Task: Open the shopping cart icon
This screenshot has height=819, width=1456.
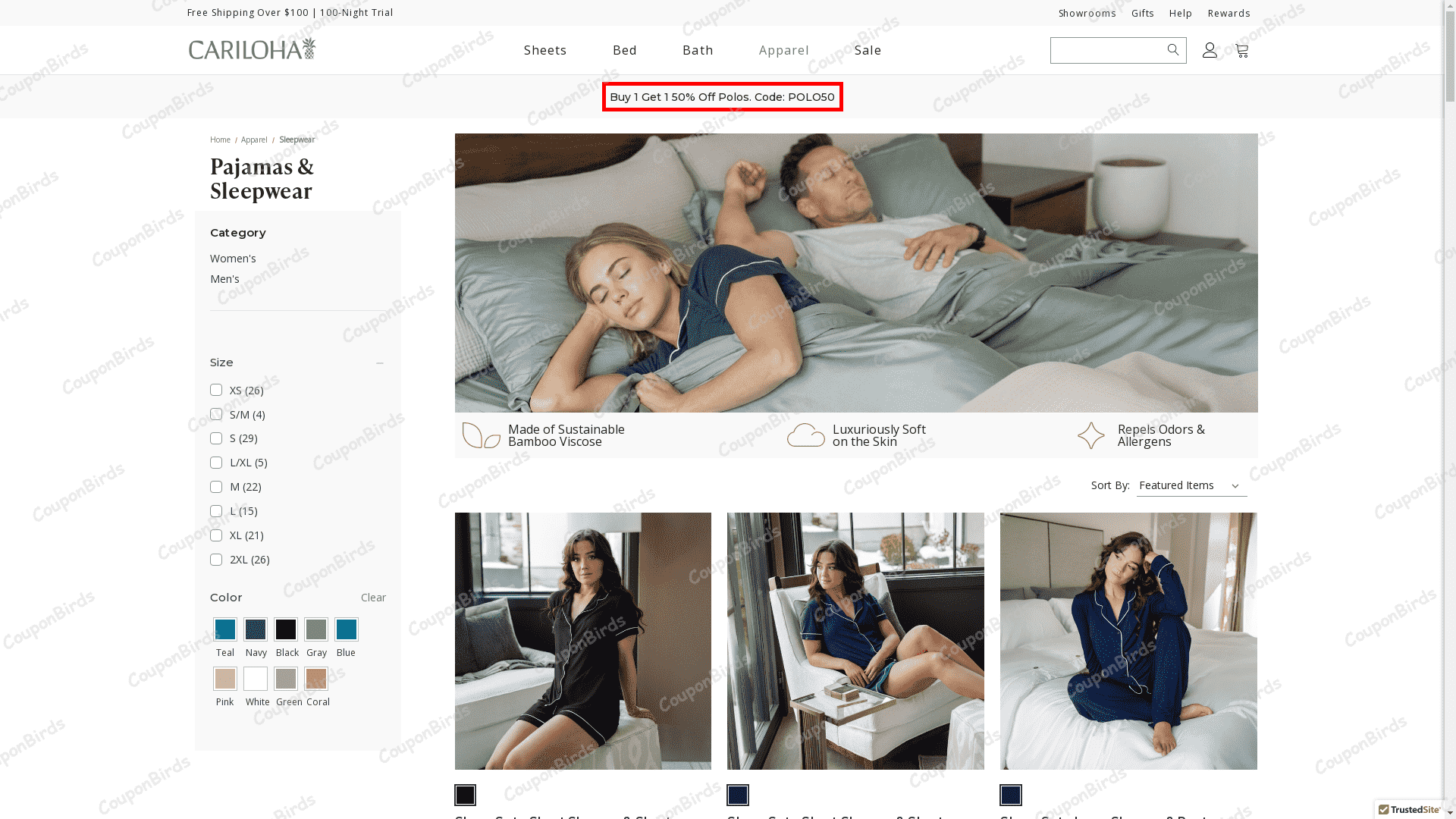Action: click(x=1241, y=50)
